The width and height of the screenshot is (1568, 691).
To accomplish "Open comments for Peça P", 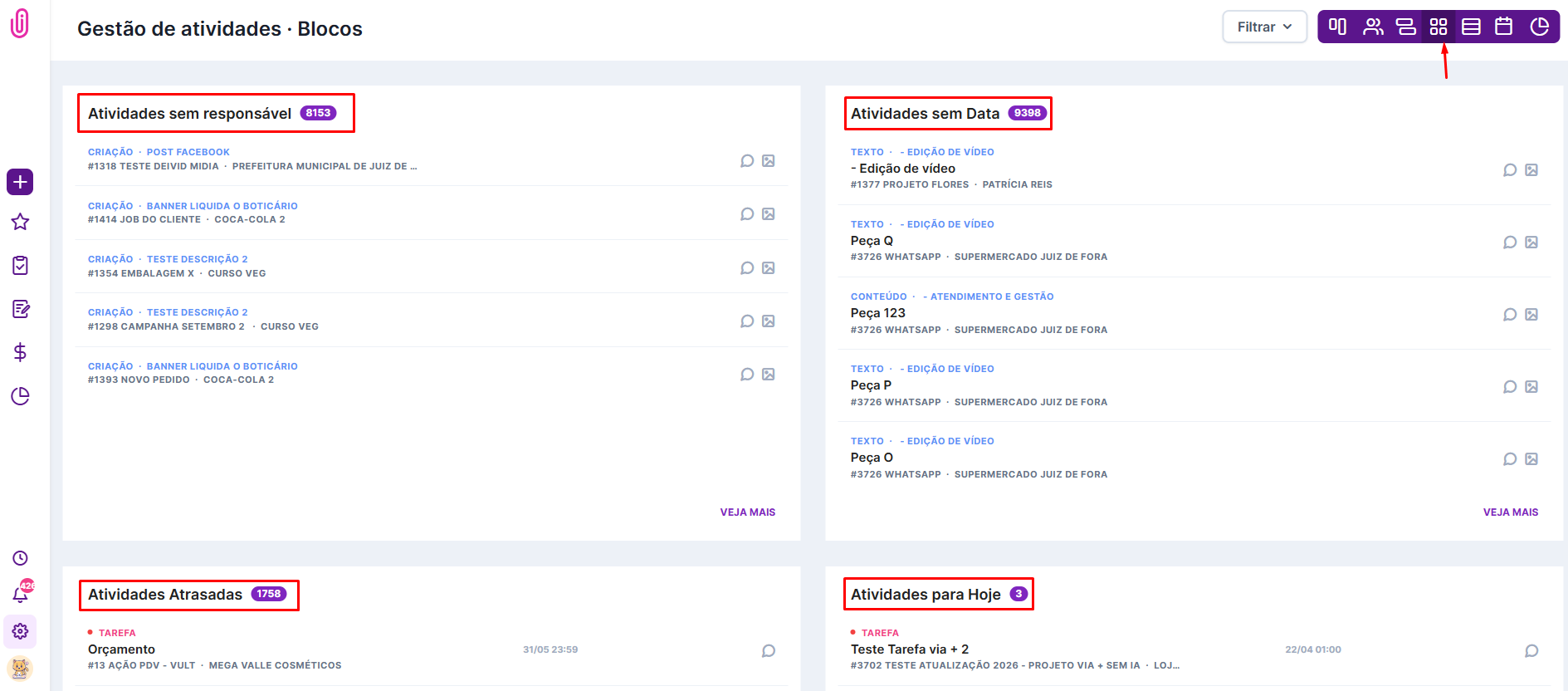I will [x=1510, y=386].
